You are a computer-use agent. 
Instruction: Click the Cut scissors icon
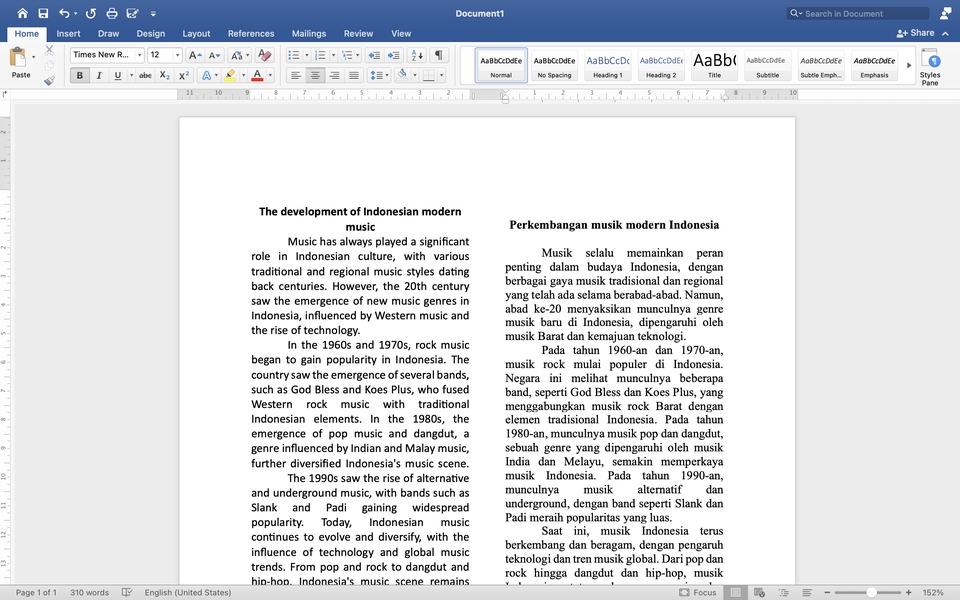(x=50, y=50)
